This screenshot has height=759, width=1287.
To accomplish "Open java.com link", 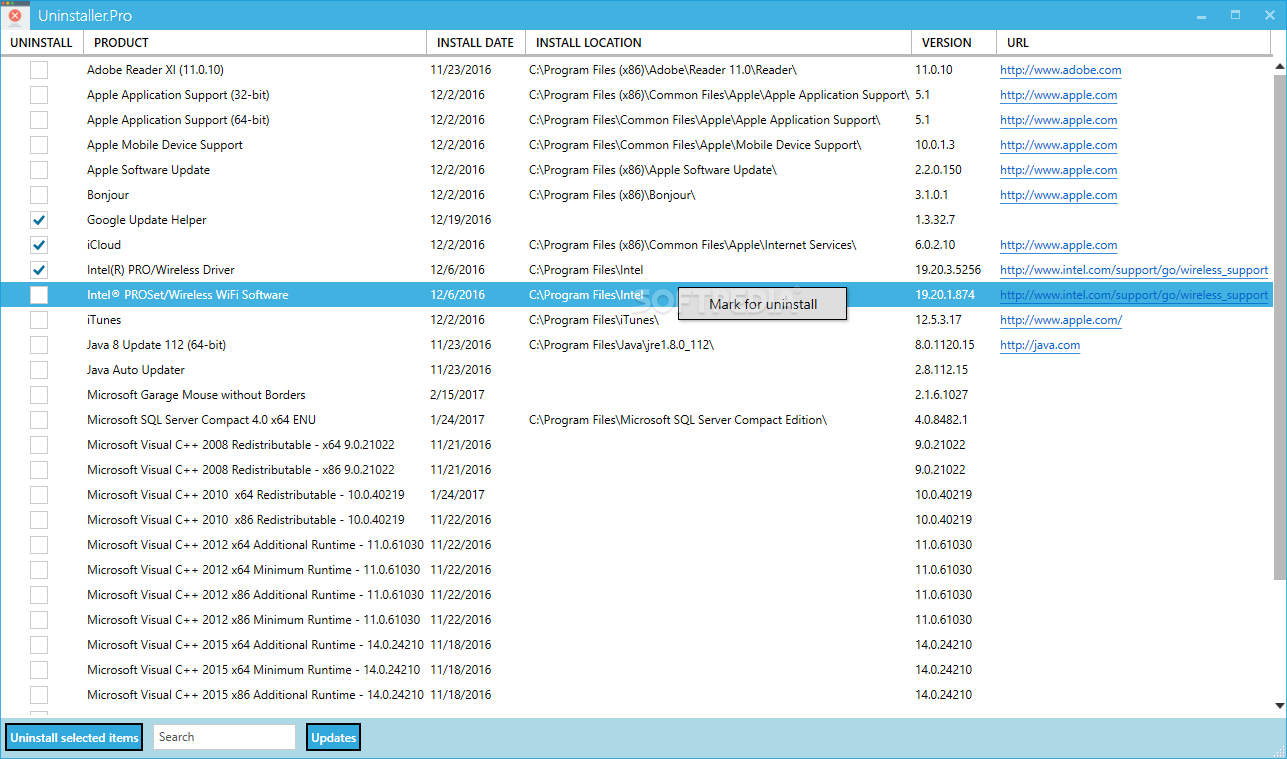I will (1040, 345).
